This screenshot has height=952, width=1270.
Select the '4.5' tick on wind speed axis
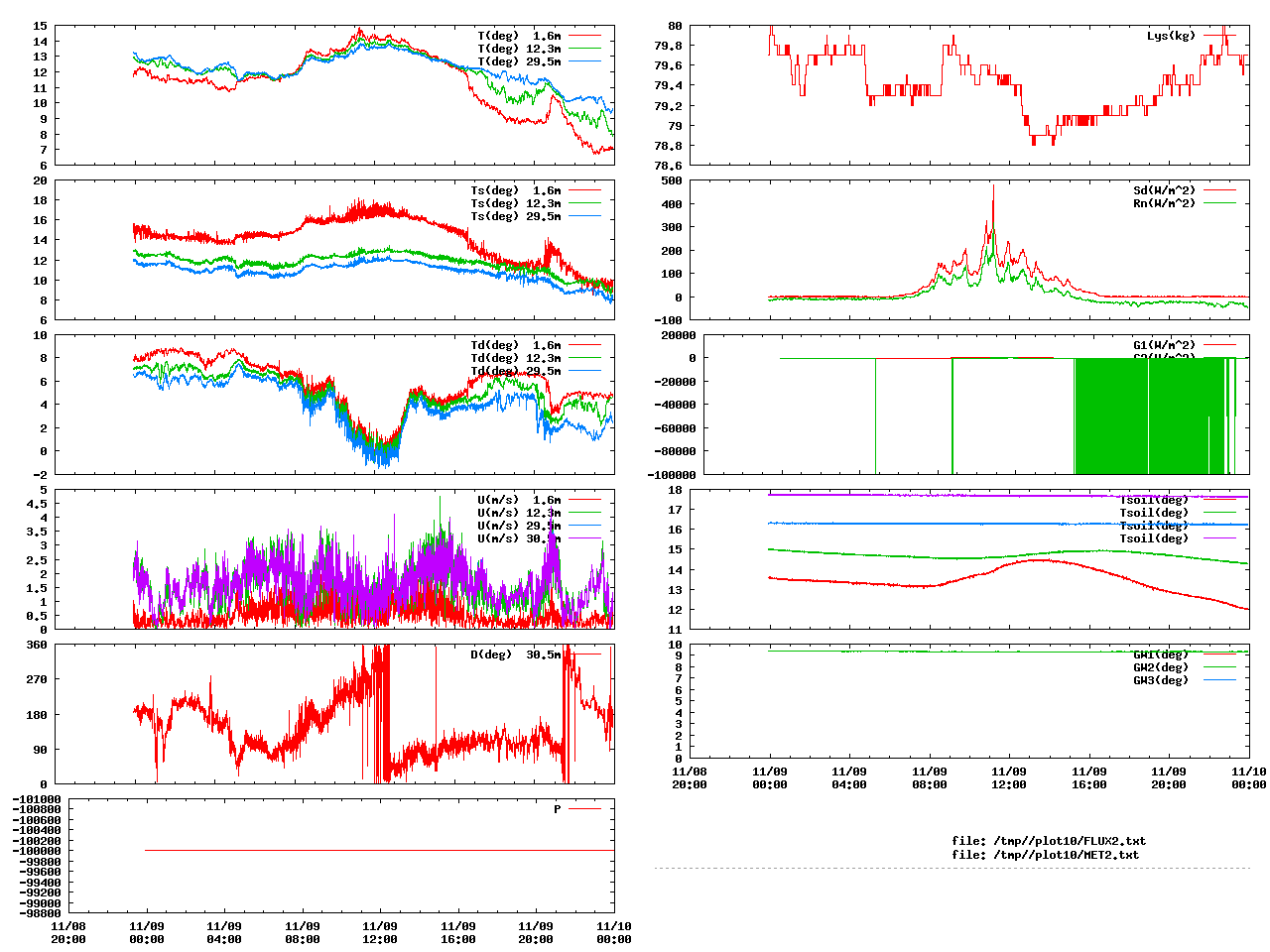(37, 504)
